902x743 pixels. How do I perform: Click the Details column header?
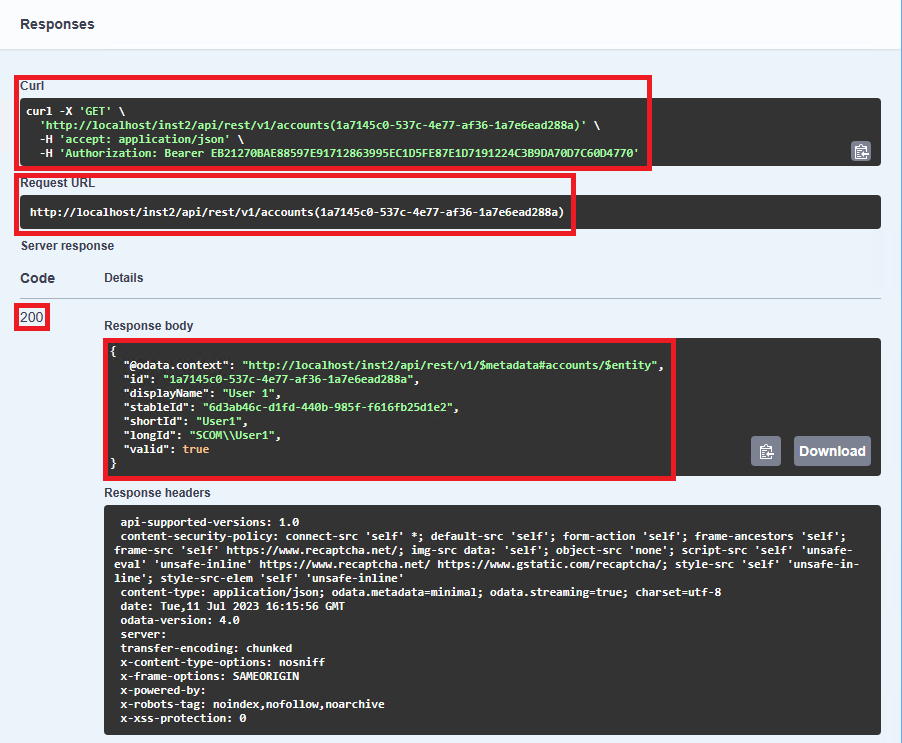pos(124,278)
